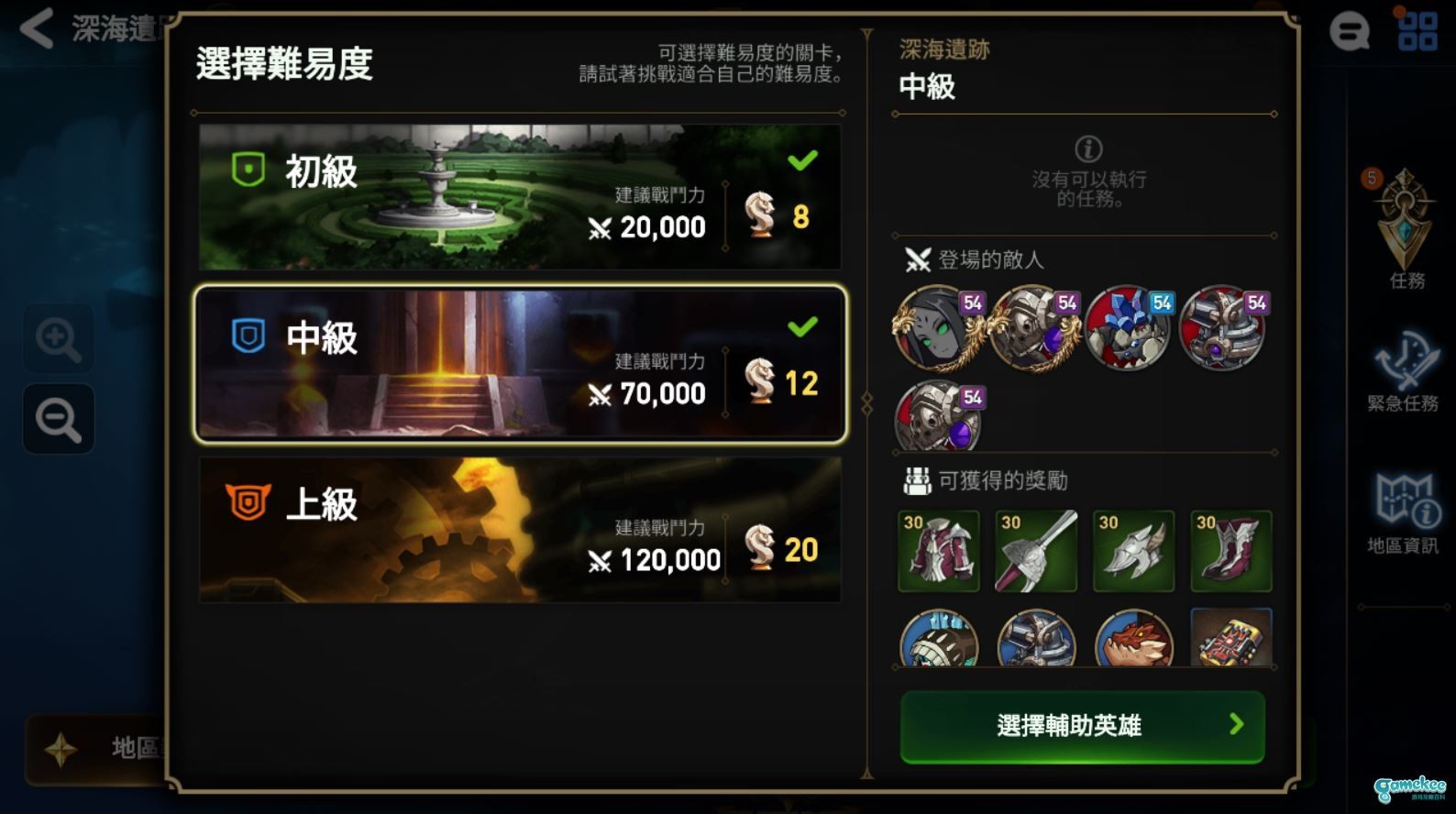The image size is (1456, 814).
Task: Select the level 30 armor reward
Action: click(939, 551)
